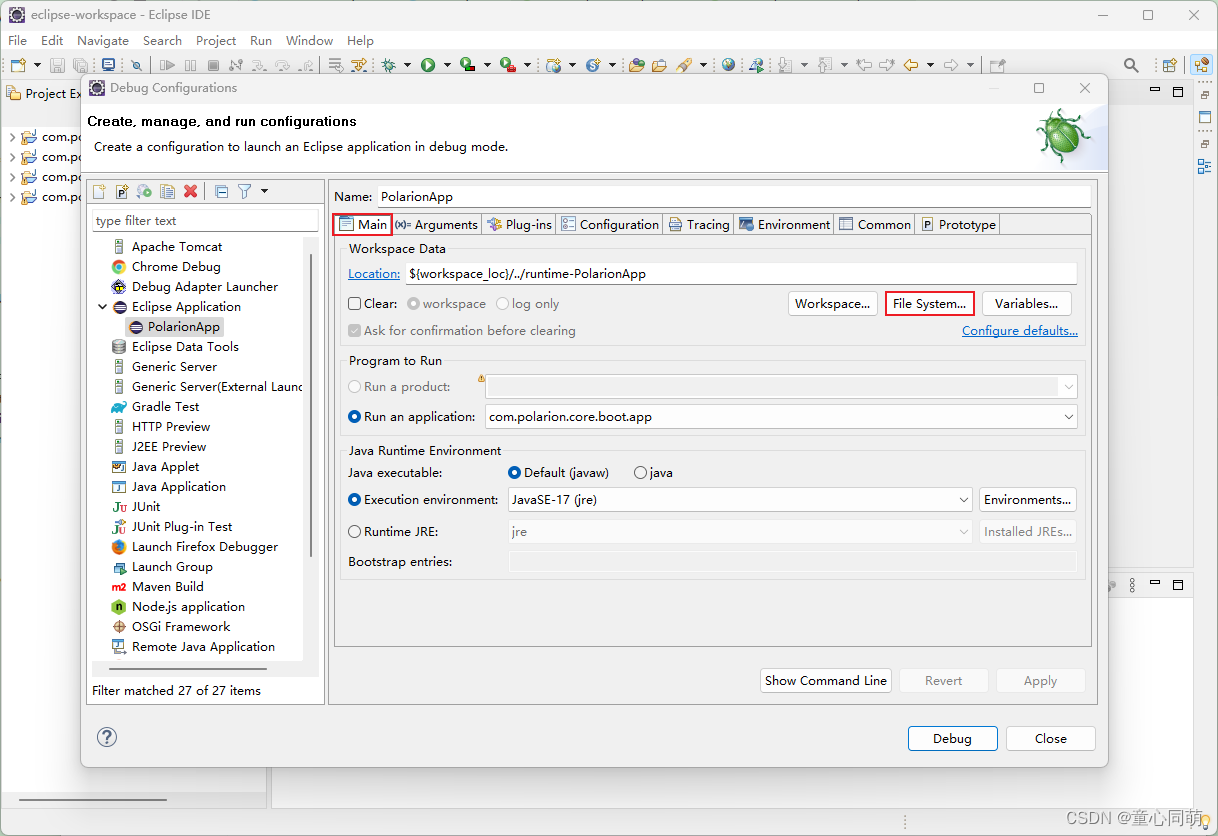Switch to Tracing tab
This screenshot has width=1218, height=836.
699,224
